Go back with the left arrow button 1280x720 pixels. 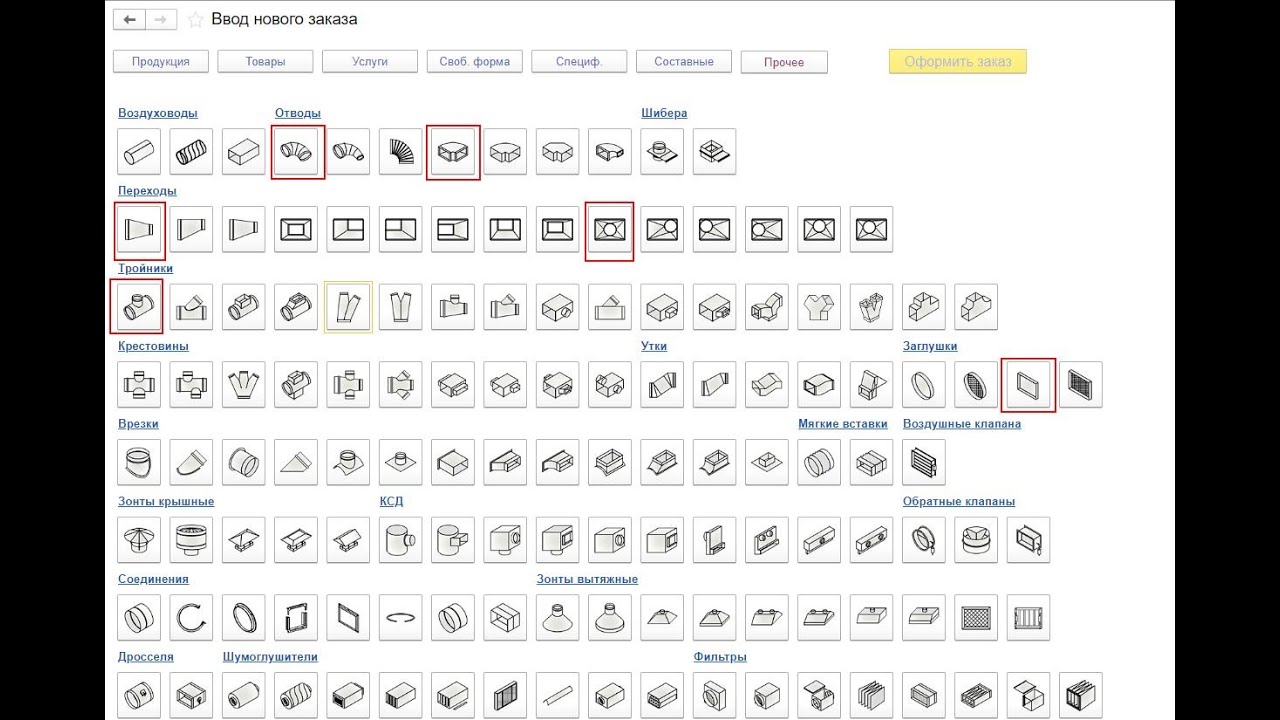(x=130, y=19)
